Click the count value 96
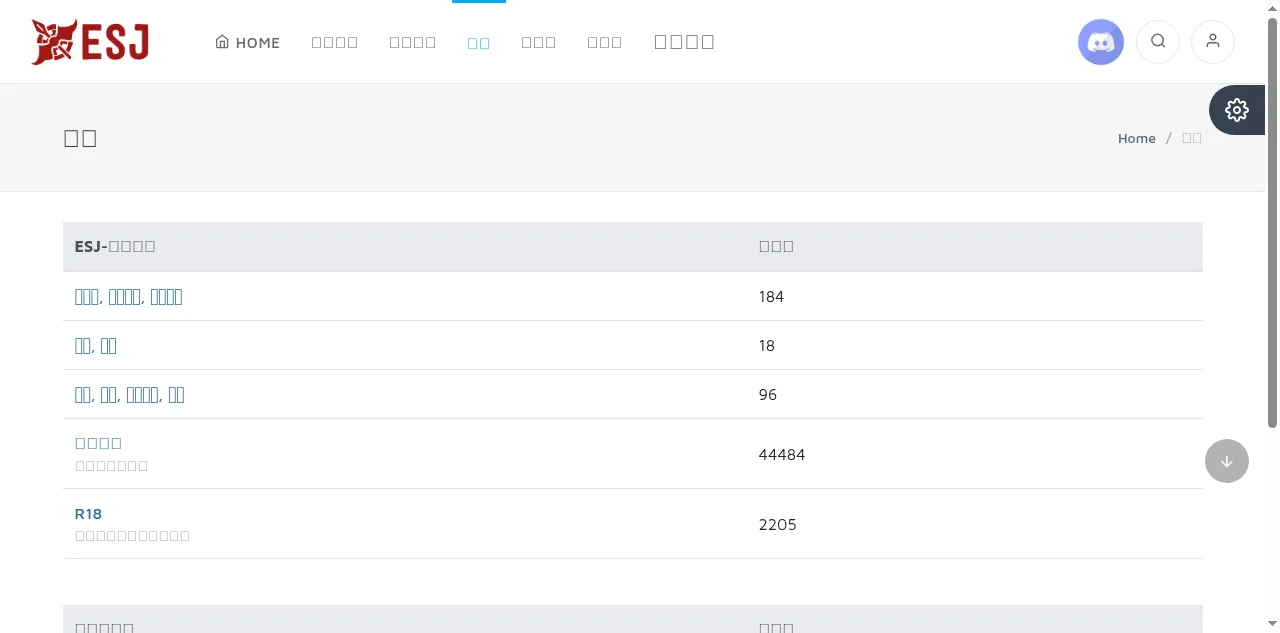The width and height of the screenshot is (1280, 633). click(x=768, y=394)
